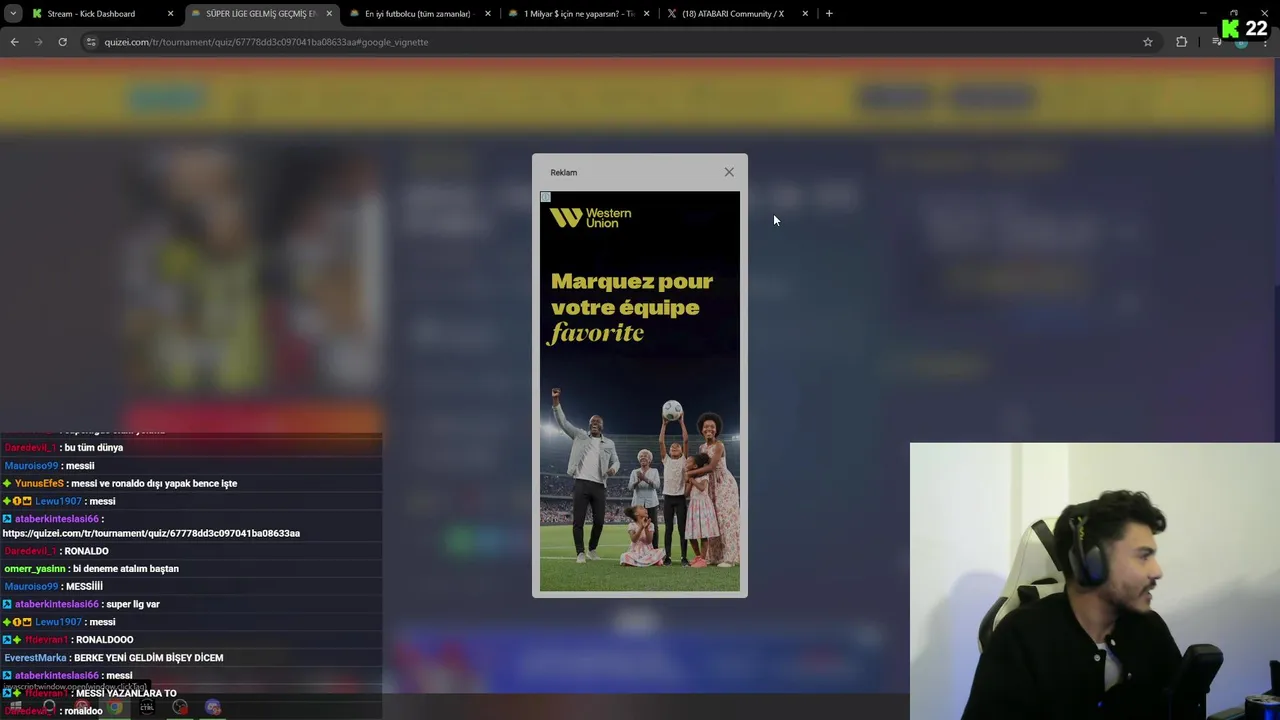The height and width of the screenshot is (720, 1280).
Task: Close the ATABARI Community / X tab
Action: coord(805,14)
